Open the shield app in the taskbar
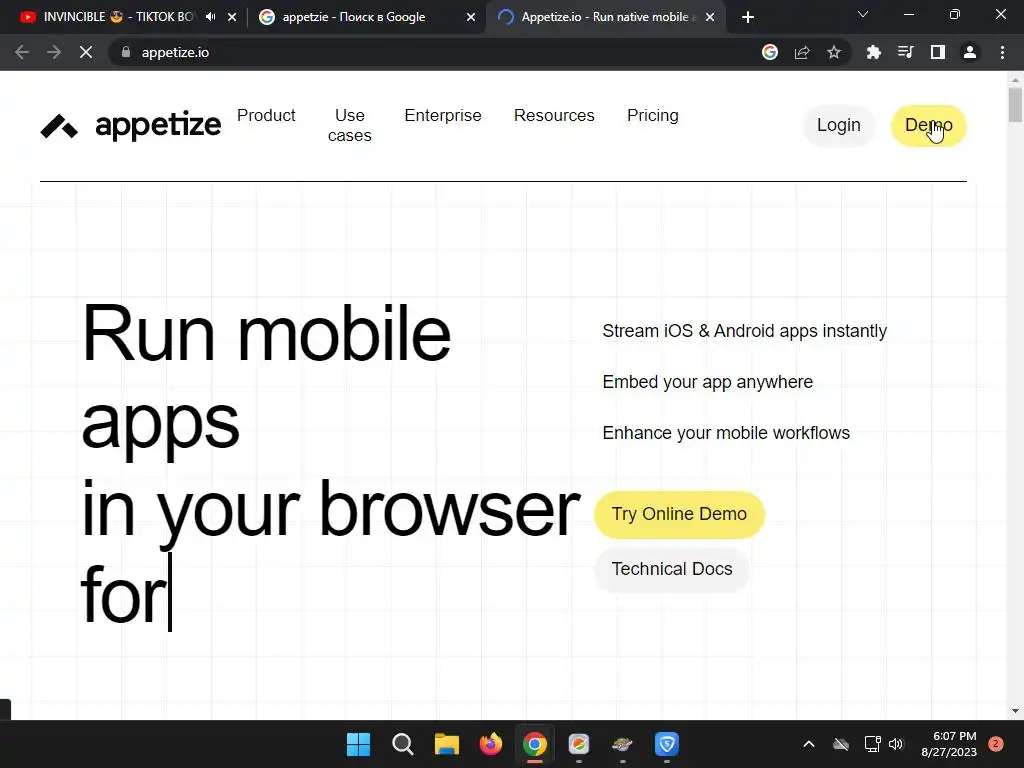This screenshot has height=768, width=1024. point(667,744)
